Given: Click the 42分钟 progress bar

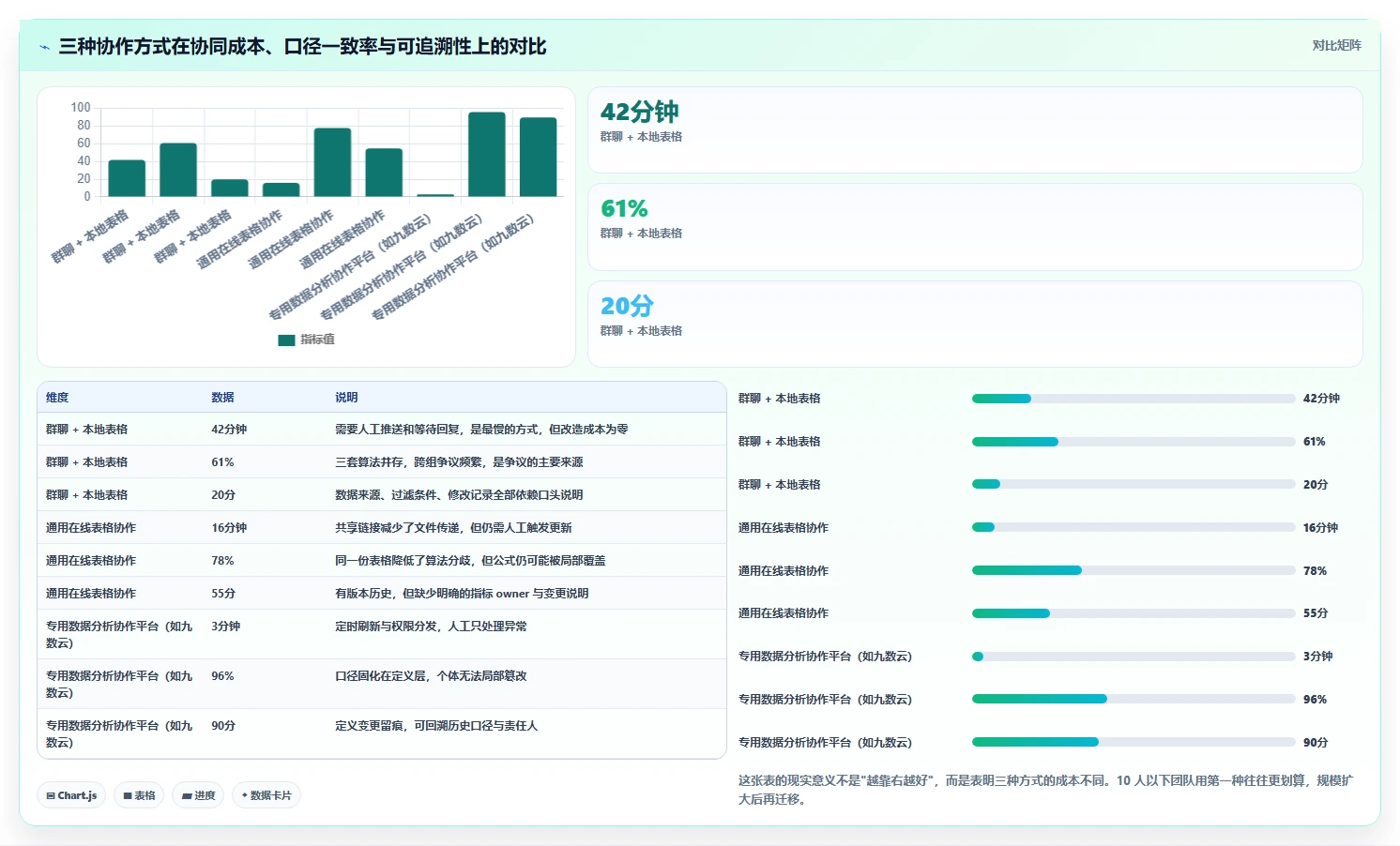Looking at the screenshot, I should point(1134,399).
